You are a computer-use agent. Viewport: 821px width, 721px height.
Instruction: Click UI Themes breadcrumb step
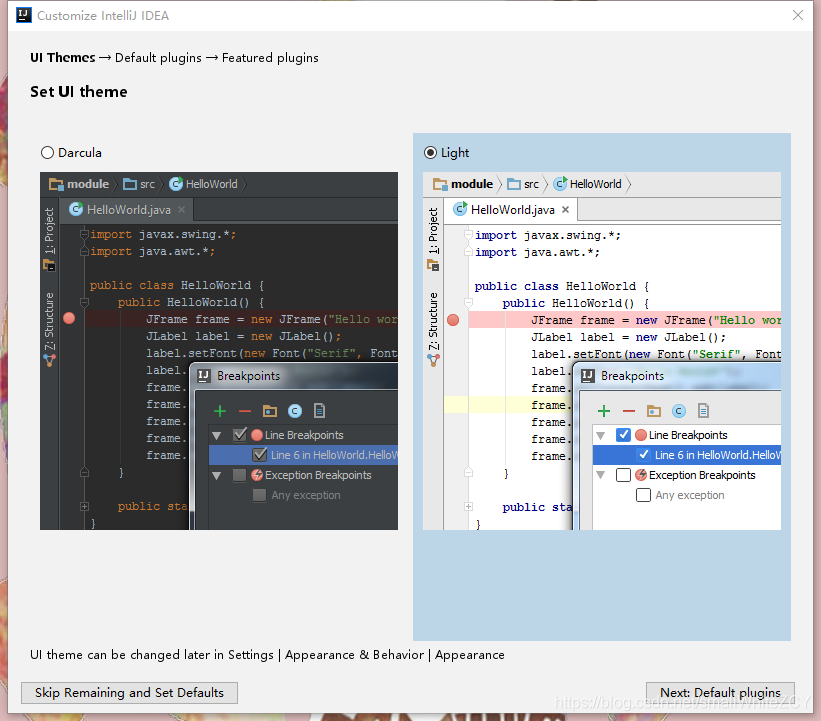(x=63, y=58)
